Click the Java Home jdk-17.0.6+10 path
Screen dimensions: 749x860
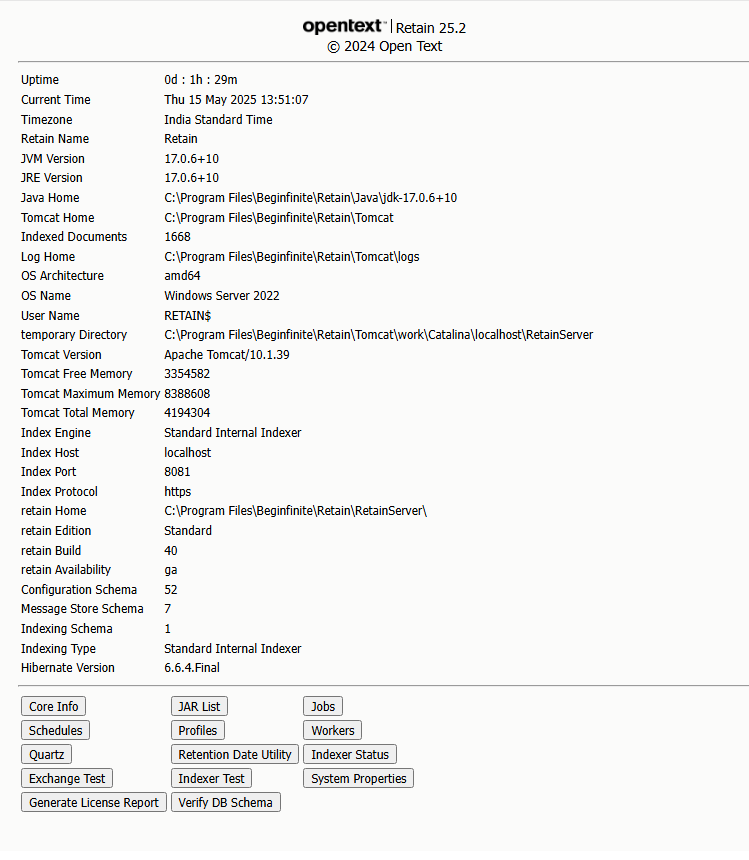[310, 198]
